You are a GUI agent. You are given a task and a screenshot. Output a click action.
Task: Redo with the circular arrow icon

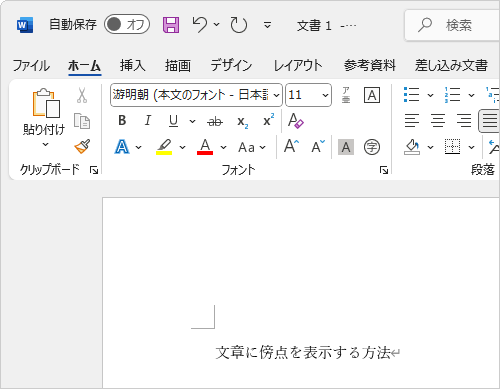click(239, 25)
